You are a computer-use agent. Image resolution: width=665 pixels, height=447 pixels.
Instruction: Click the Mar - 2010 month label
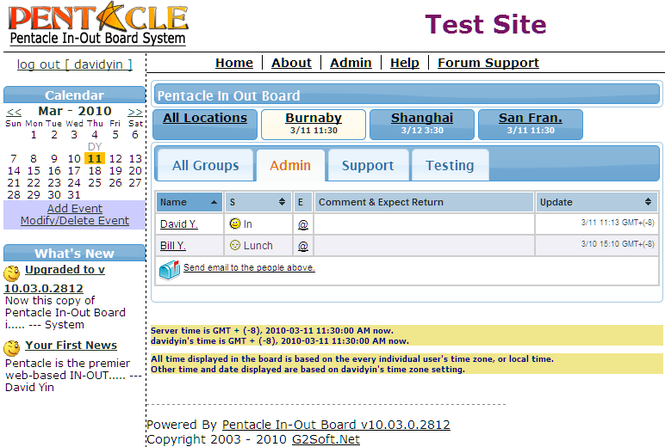pyautogui.click(x=75, y=111)
